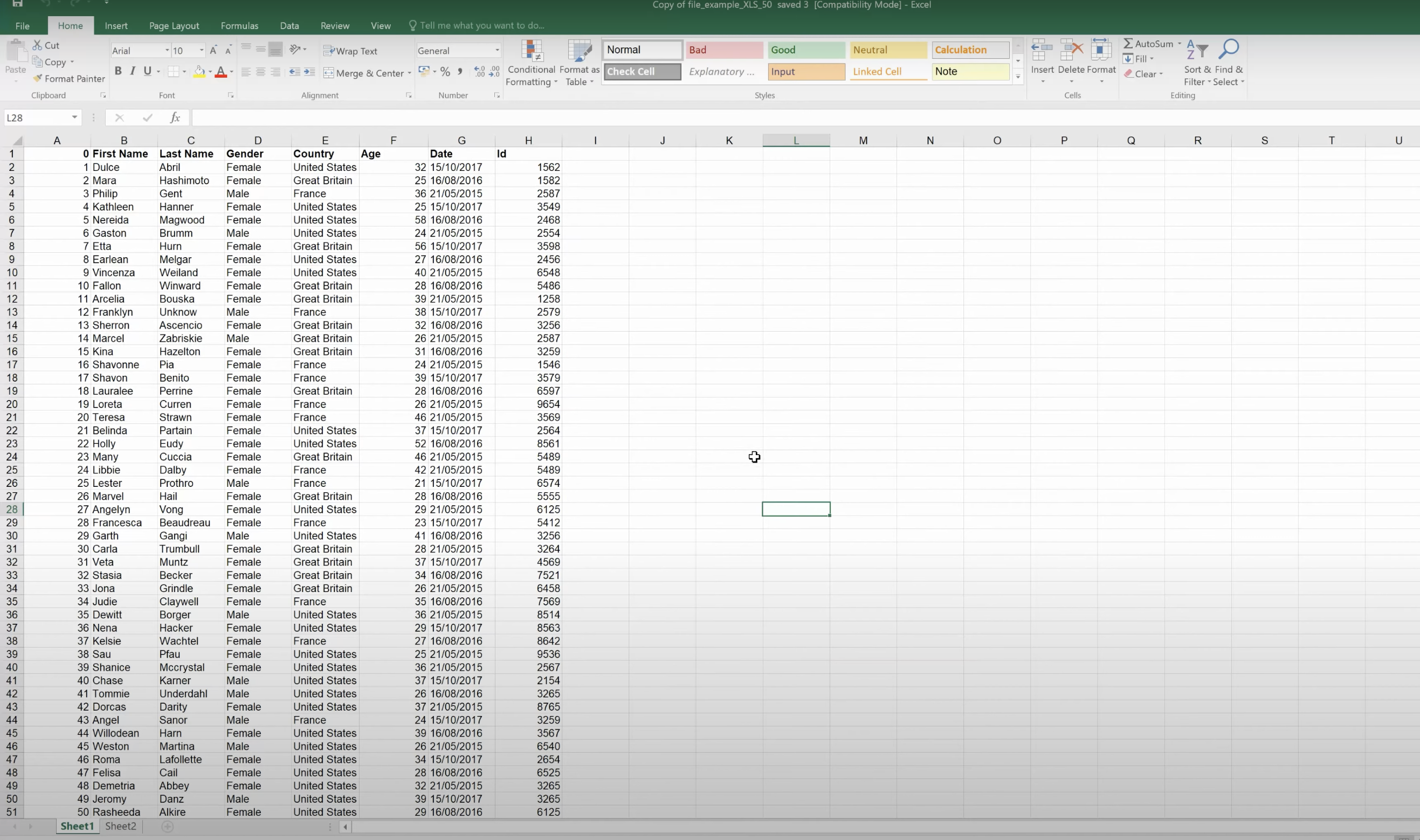1420x840 pixels.
Task: Apply the Good cell style
Action: [x=805, y=50]
